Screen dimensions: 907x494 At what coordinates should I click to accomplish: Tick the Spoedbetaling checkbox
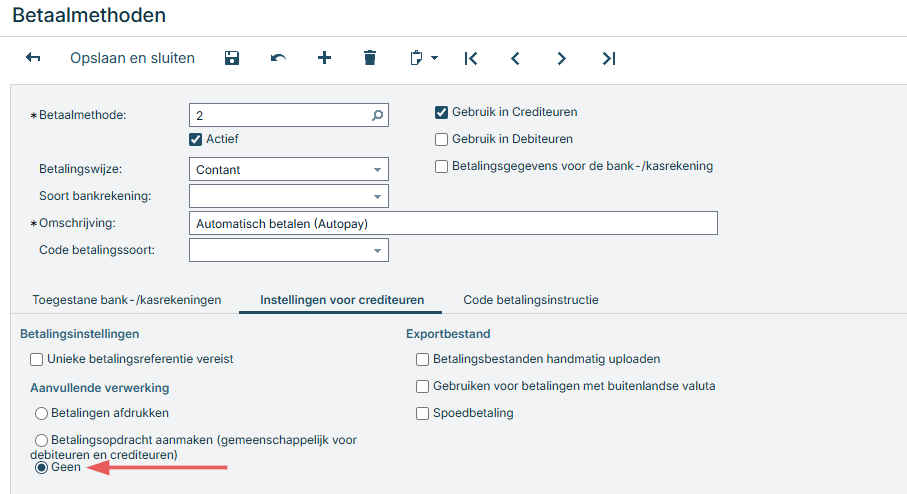pos(422,414)
